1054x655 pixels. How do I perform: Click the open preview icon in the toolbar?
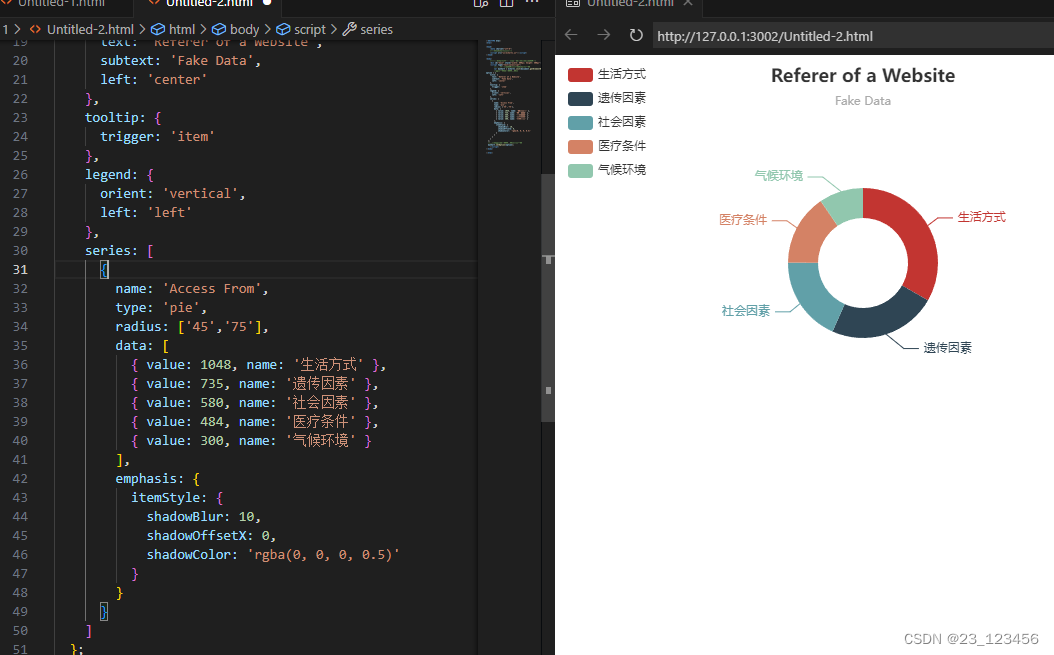tap(481, 5)
